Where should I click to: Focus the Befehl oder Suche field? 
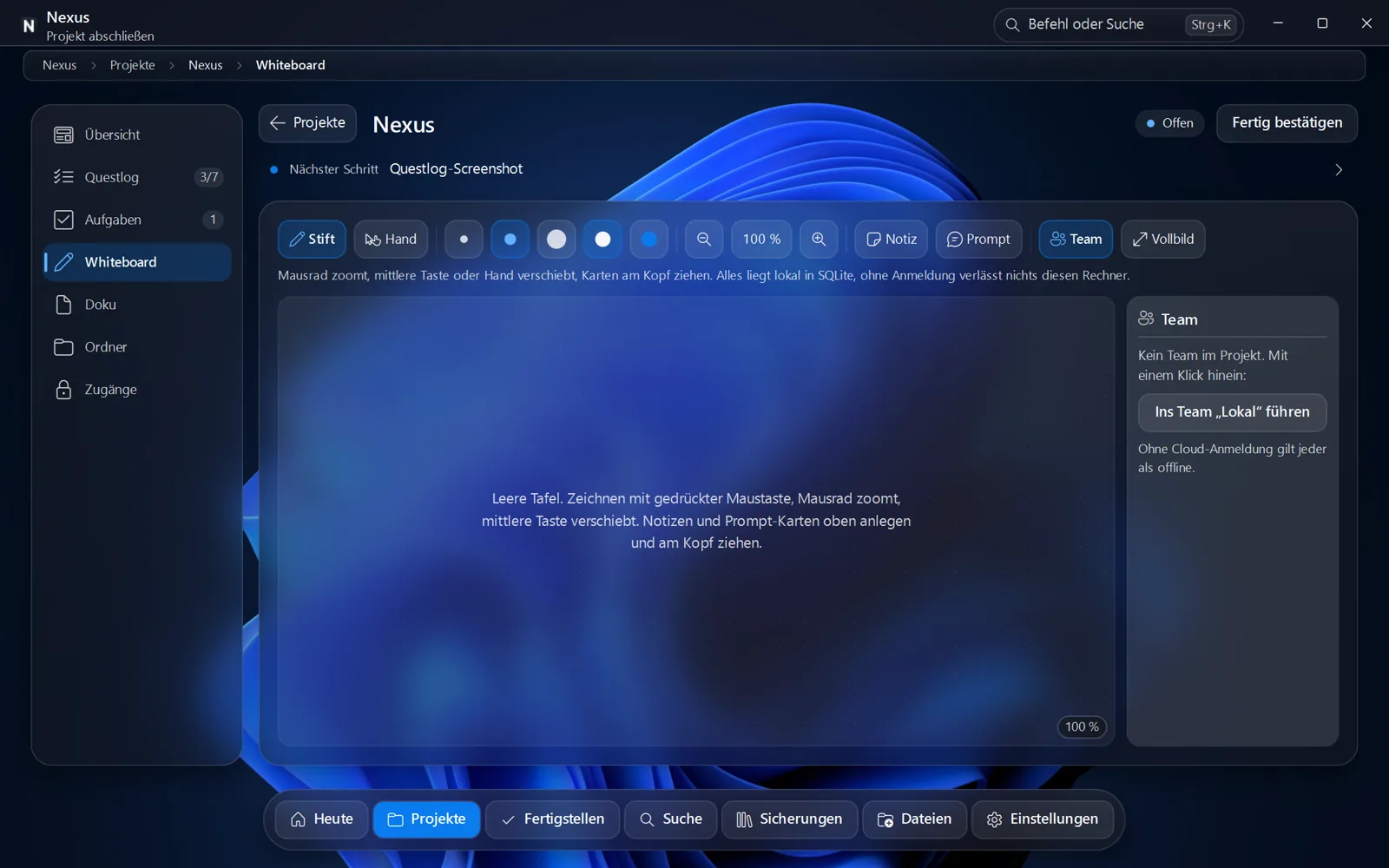click(1118, 24)
